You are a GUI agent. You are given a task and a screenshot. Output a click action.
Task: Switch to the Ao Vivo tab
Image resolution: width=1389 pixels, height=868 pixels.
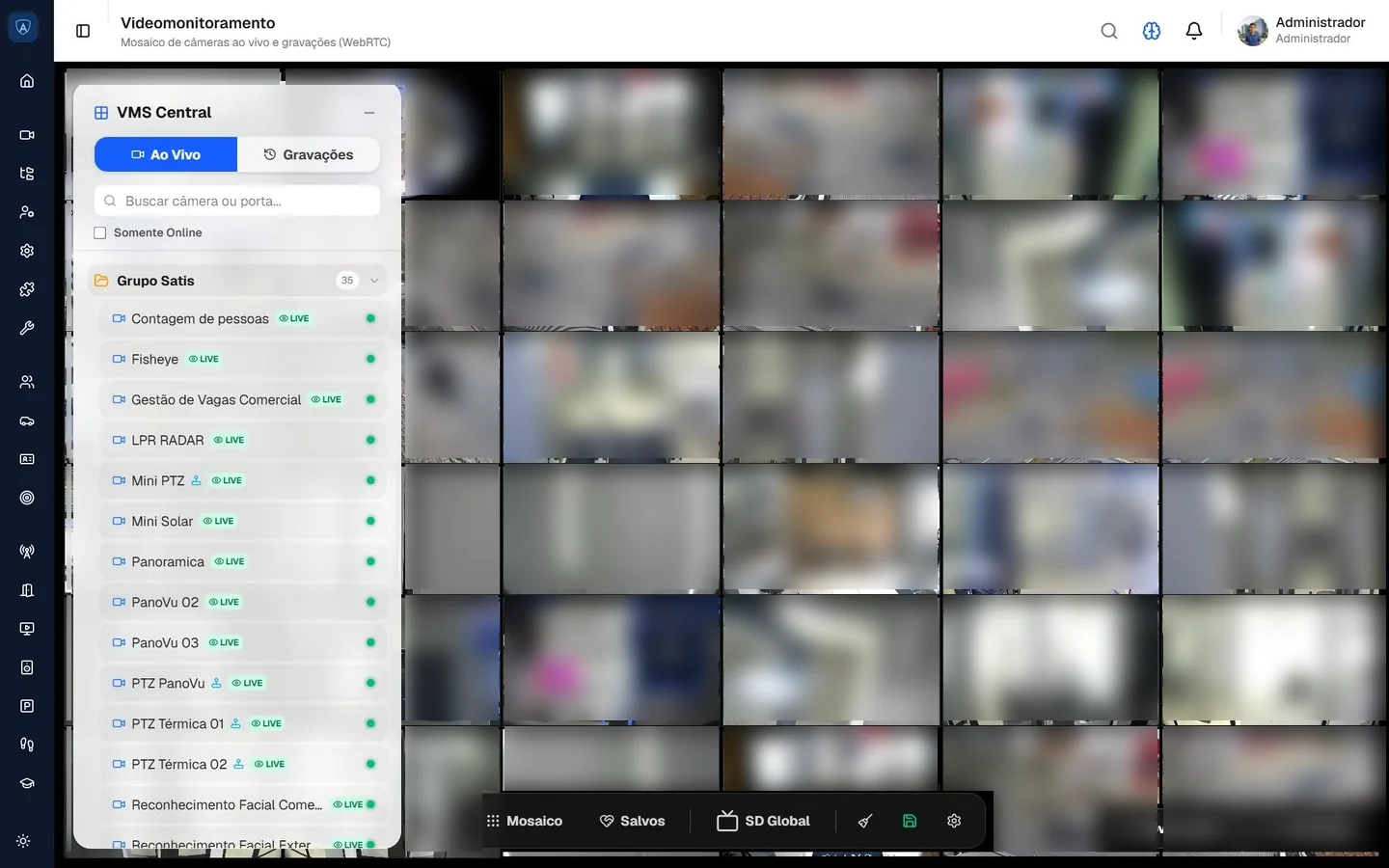click(166, 154)
